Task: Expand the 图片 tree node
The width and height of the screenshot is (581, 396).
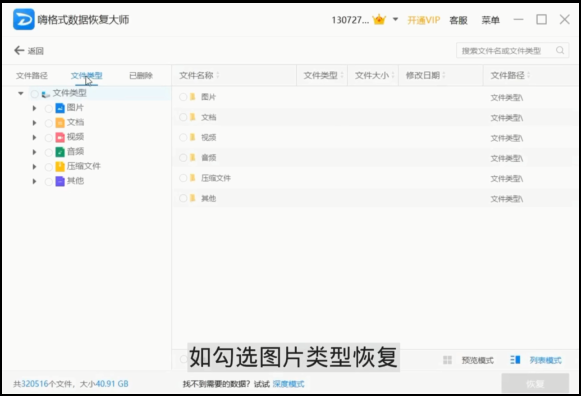Action: click(34, 108)
